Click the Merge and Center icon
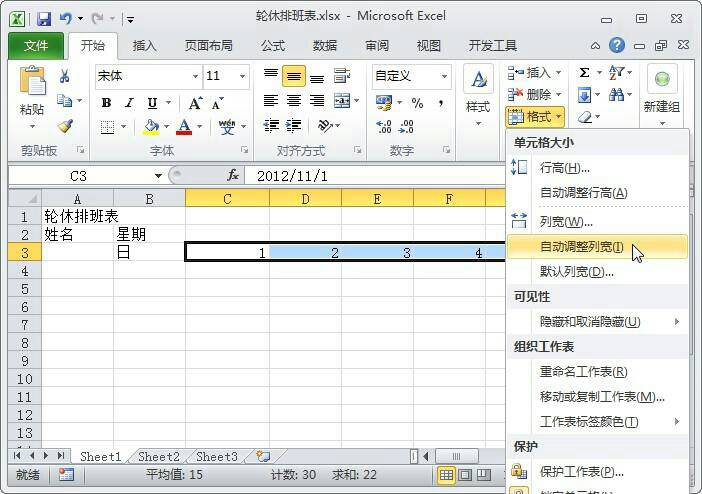This screenshot has height=494, width=702. (341, 101)
